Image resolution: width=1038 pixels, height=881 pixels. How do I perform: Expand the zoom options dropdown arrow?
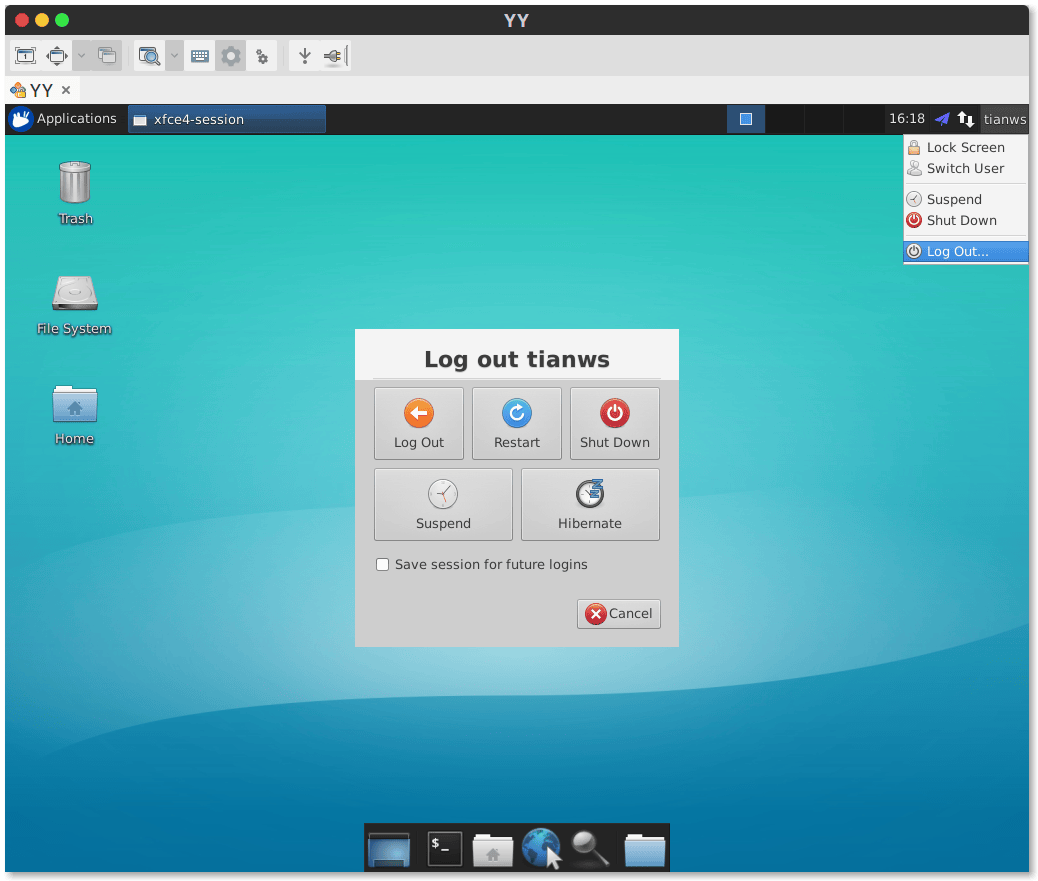click(x=174, y=56)
